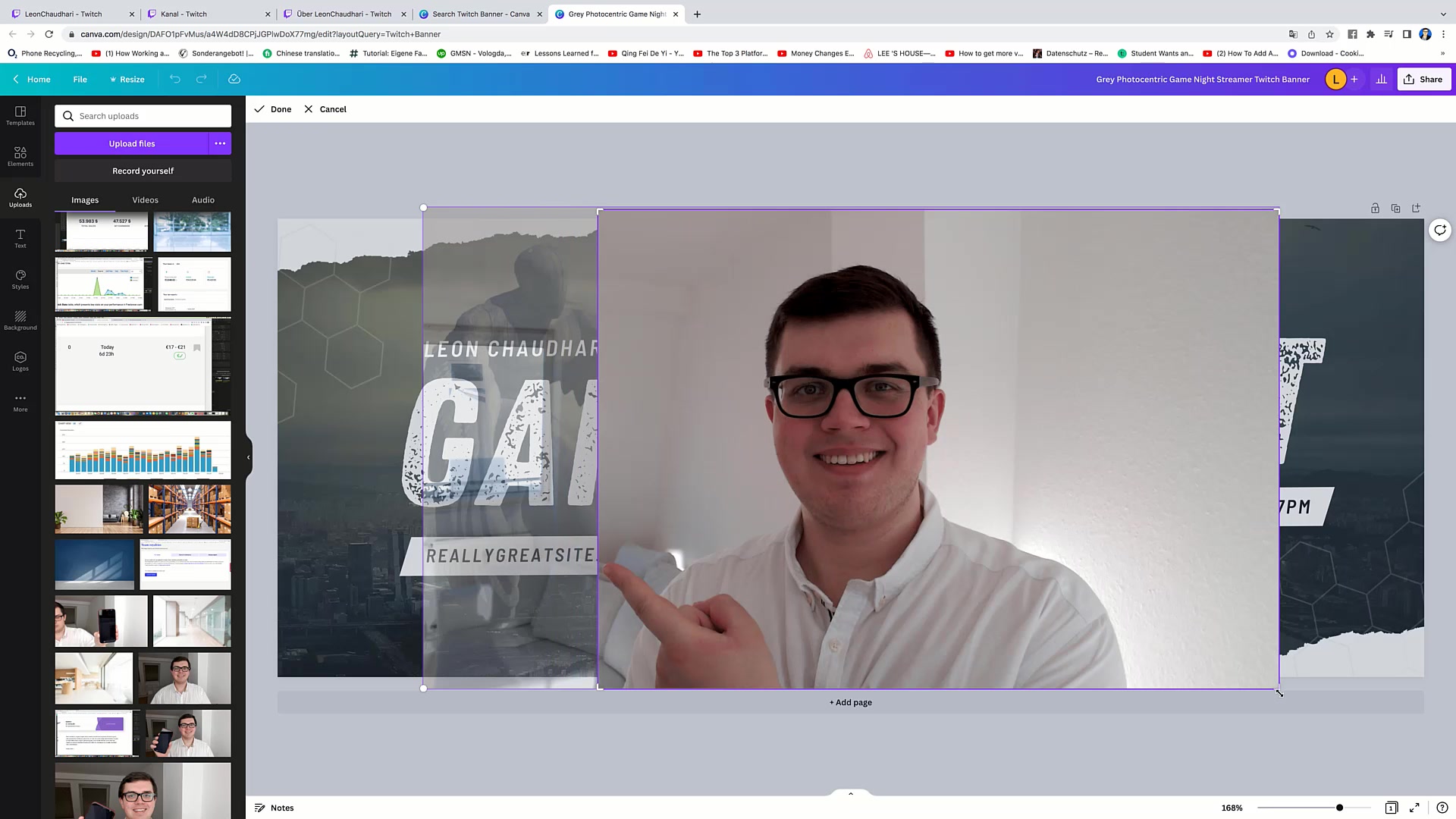Open the Styles palette panel
The height and width of the screenshot is (819, 1456).
point(20,279)
